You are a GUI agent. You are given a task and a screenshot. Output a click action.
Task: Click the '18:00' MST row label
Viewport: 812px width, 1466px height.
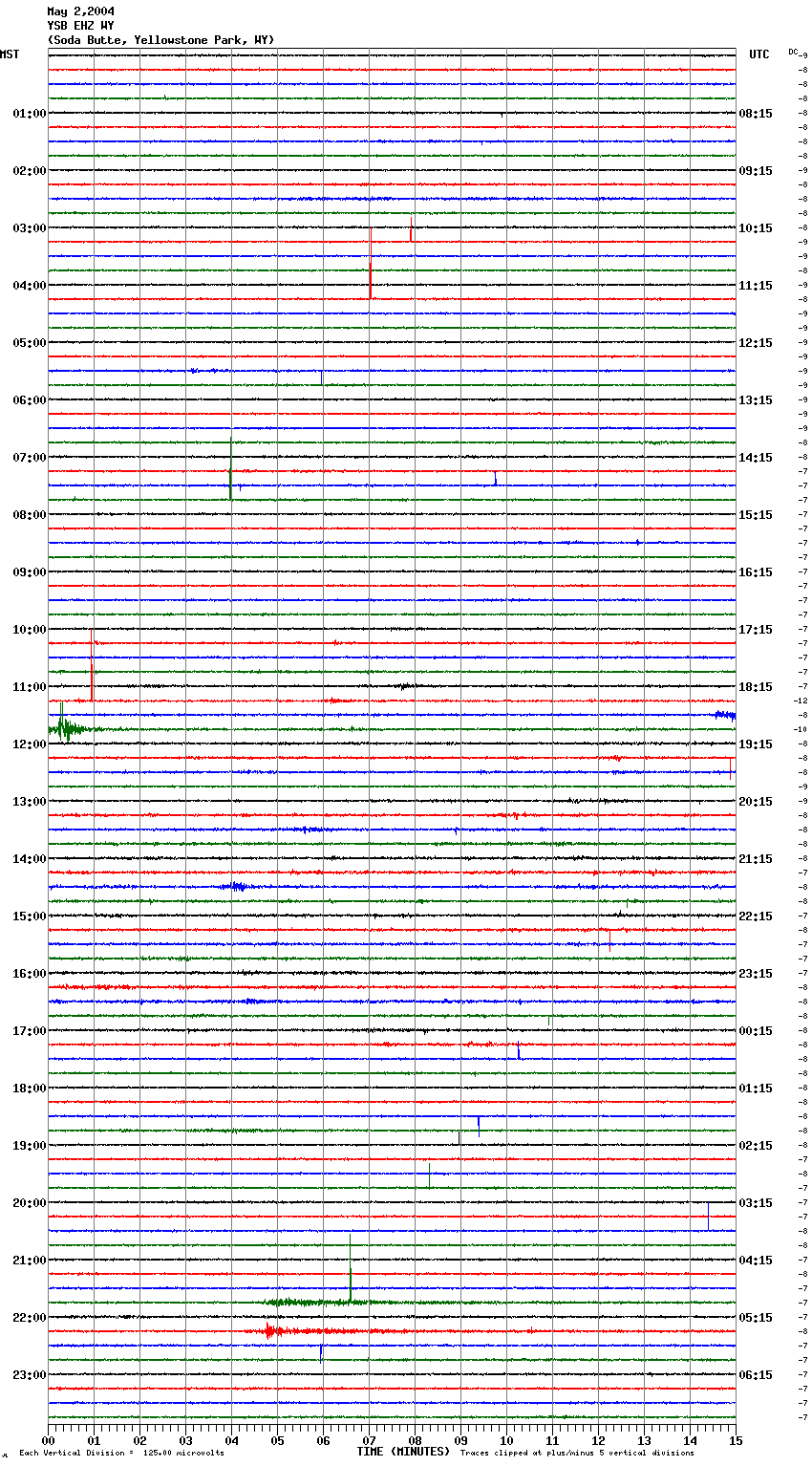point(30,1089)
